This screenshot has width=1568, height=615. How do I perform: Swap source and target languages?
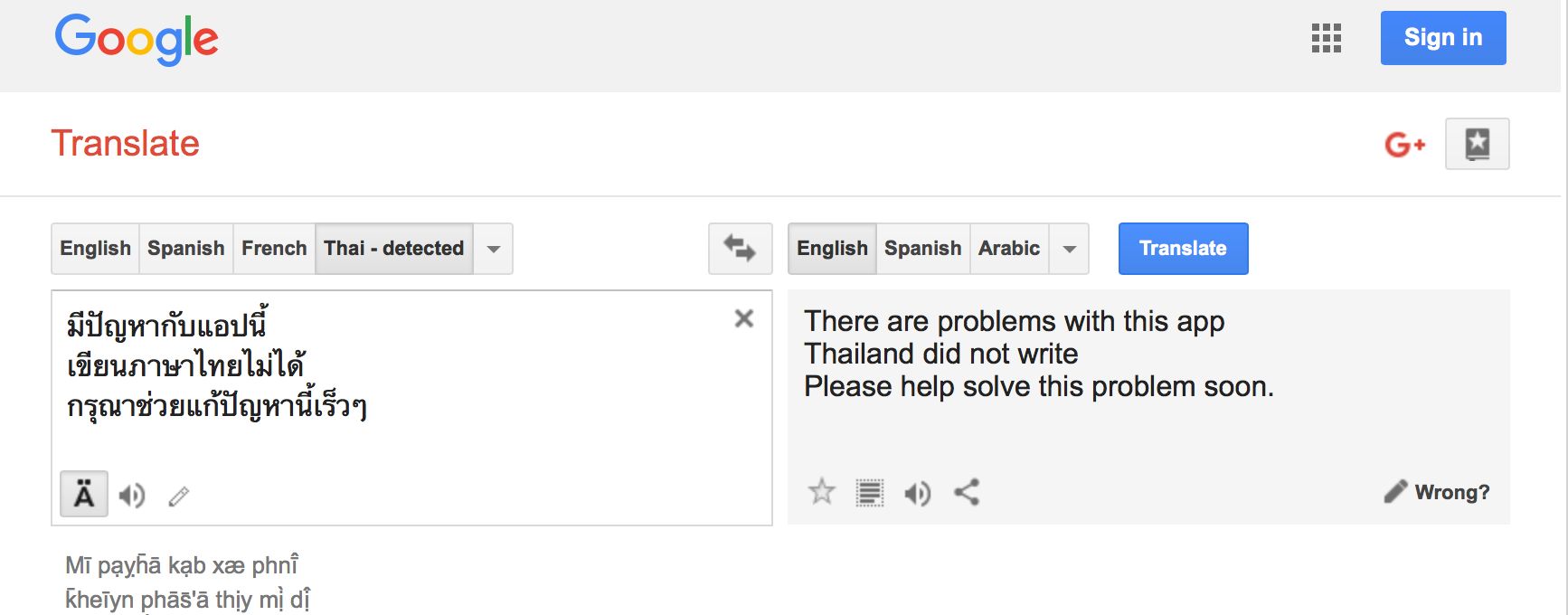(x=740, y=249)
